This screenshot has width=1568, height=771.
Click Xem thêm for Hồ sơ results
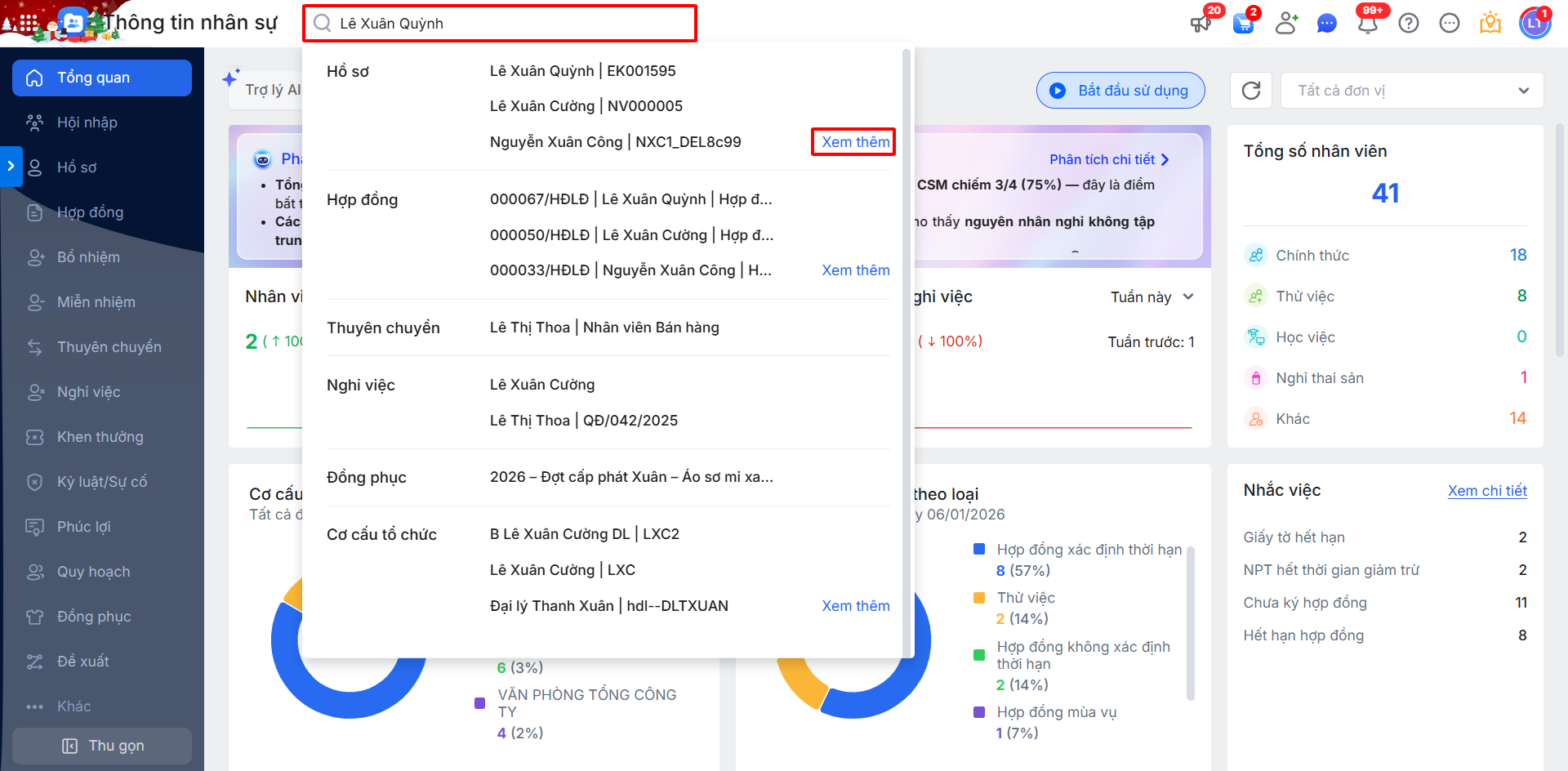[855, 142]
